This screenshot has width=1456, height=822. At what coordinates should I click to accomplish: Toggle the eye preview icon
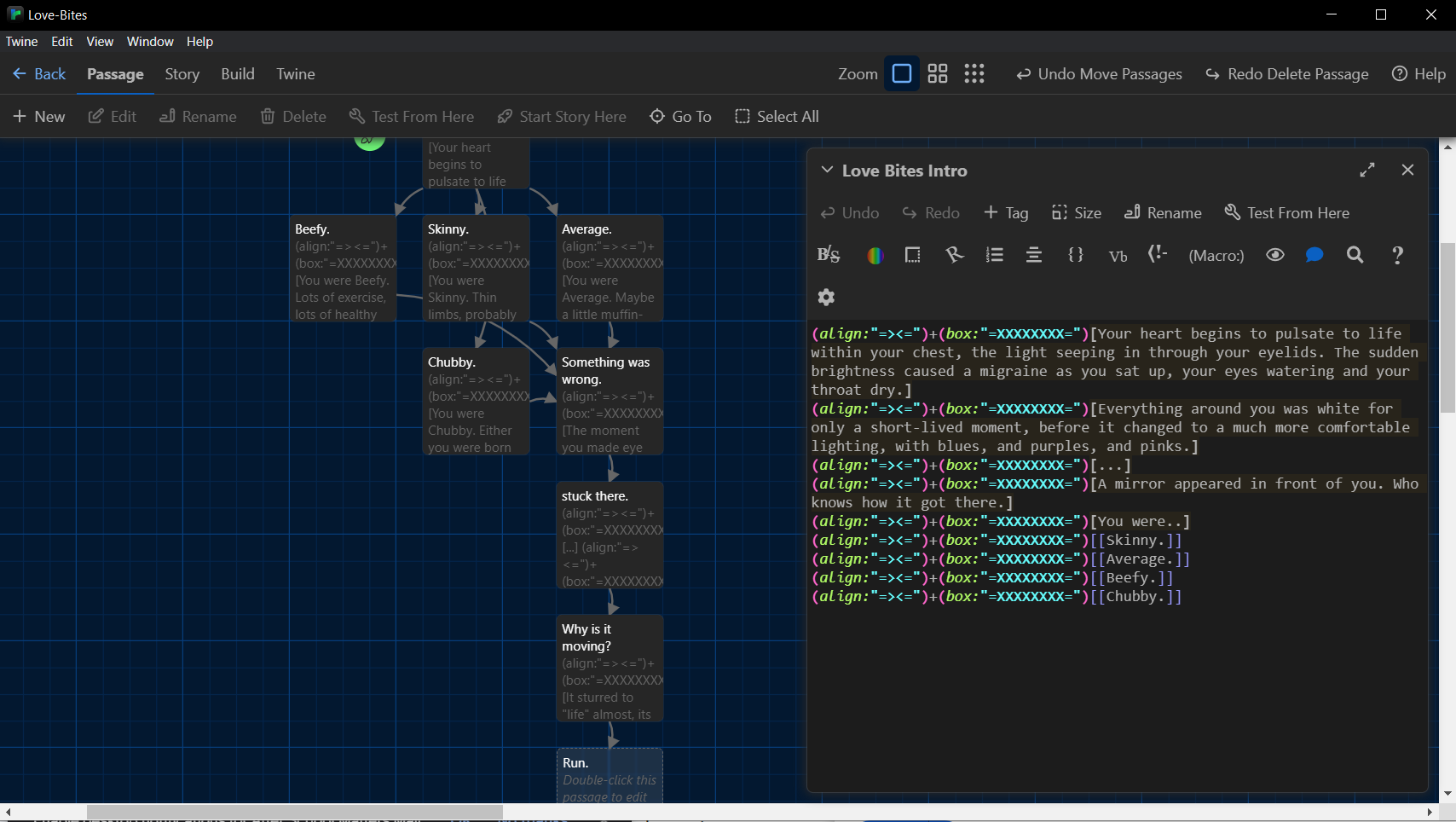[x=1274, y=255]
